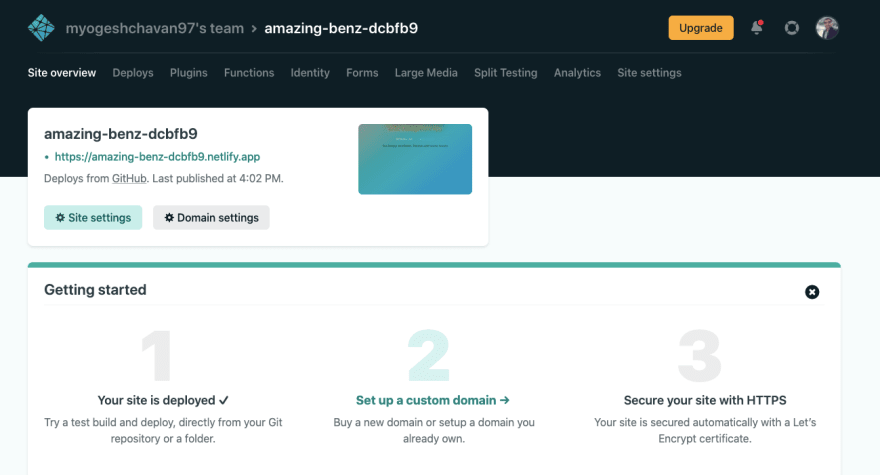Open the user avatar menu

[827, 28]
